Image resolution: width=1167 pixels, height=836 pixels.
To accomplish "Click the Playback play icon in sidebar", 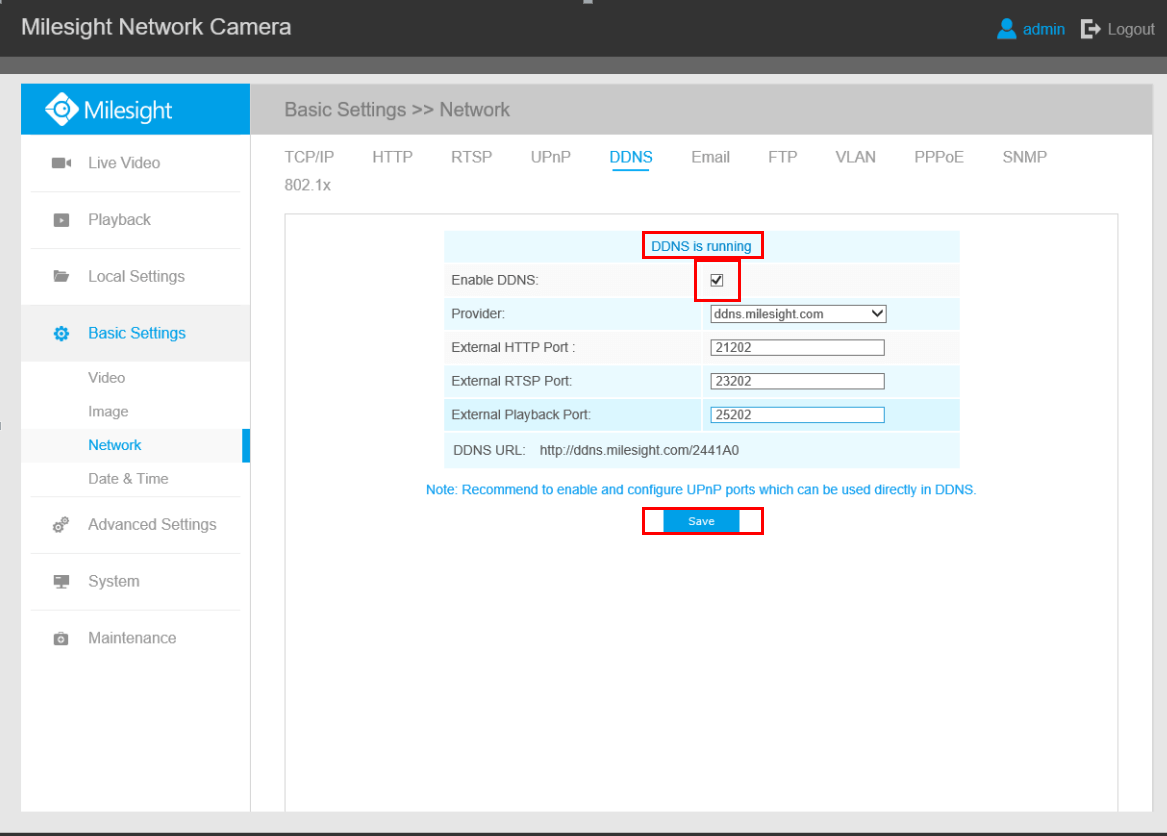I will (61, 220).
